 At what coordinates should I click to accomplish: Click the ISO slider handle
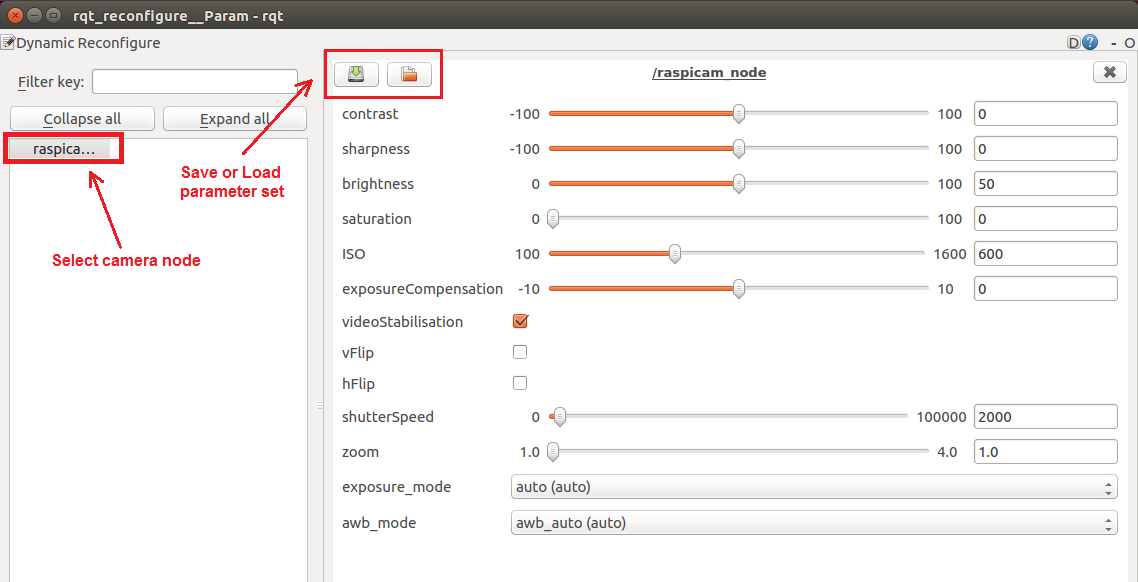tap(675, 254)
